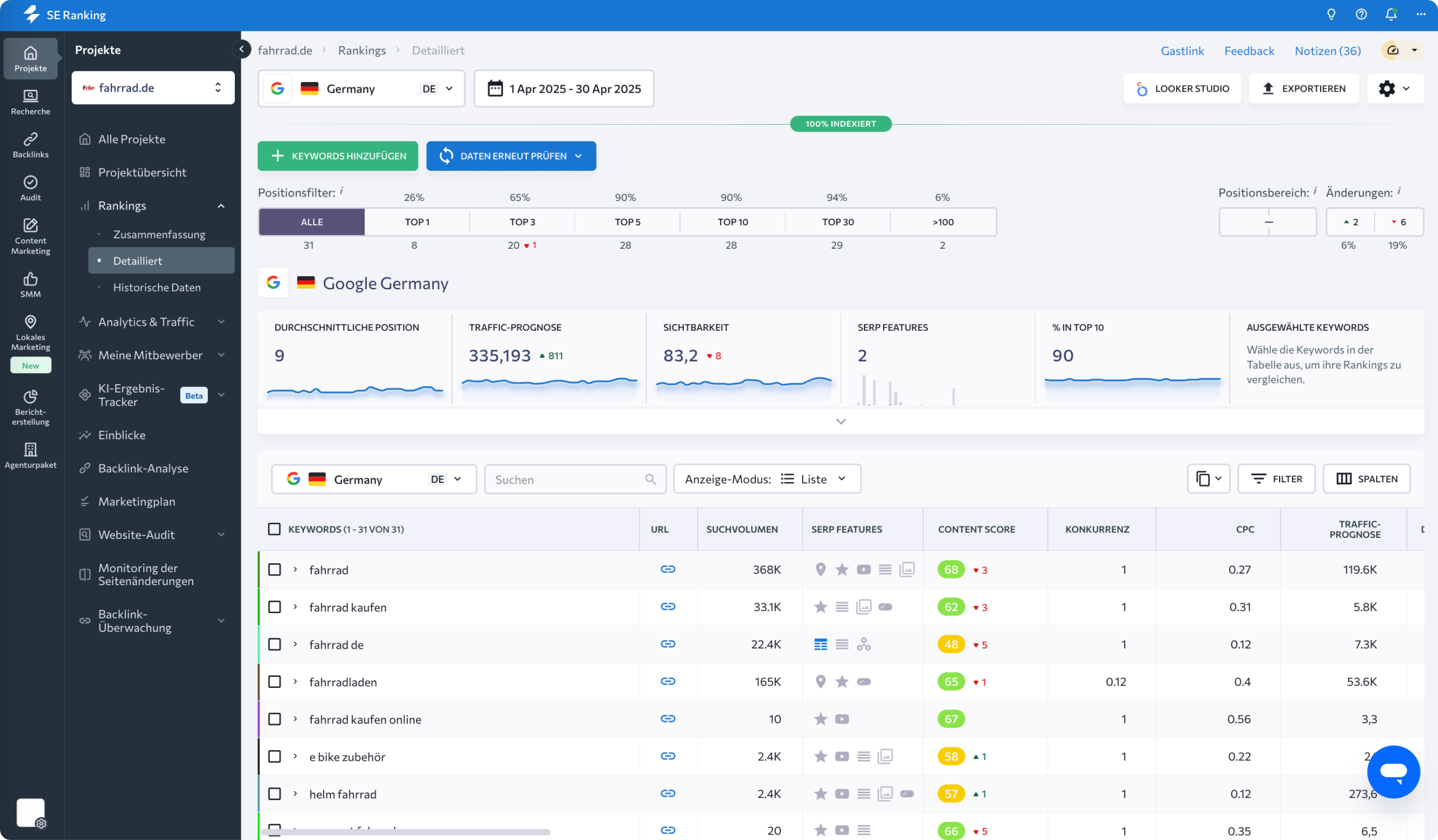Open the URL link icon for fahrrad
Screen dimensions: 1438x840
(x=668, y=569)
